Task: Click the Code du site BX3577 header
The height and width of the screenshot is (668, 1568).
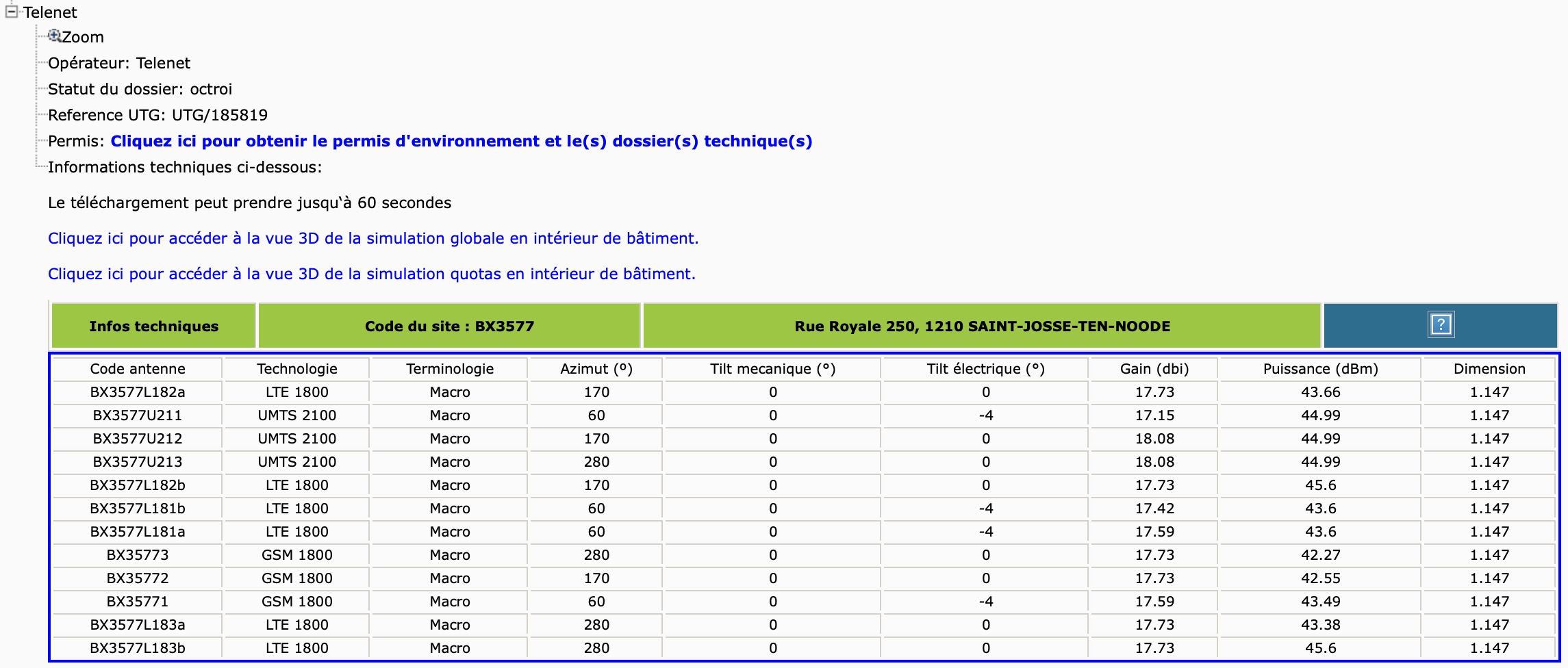Action: point(449,326)
